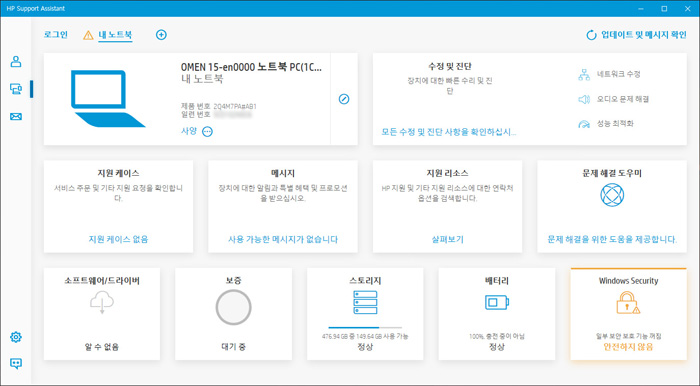Click the OMEN 15-en0000 노트북 PC title
The image size is (700, 386).
pos(251,67)
